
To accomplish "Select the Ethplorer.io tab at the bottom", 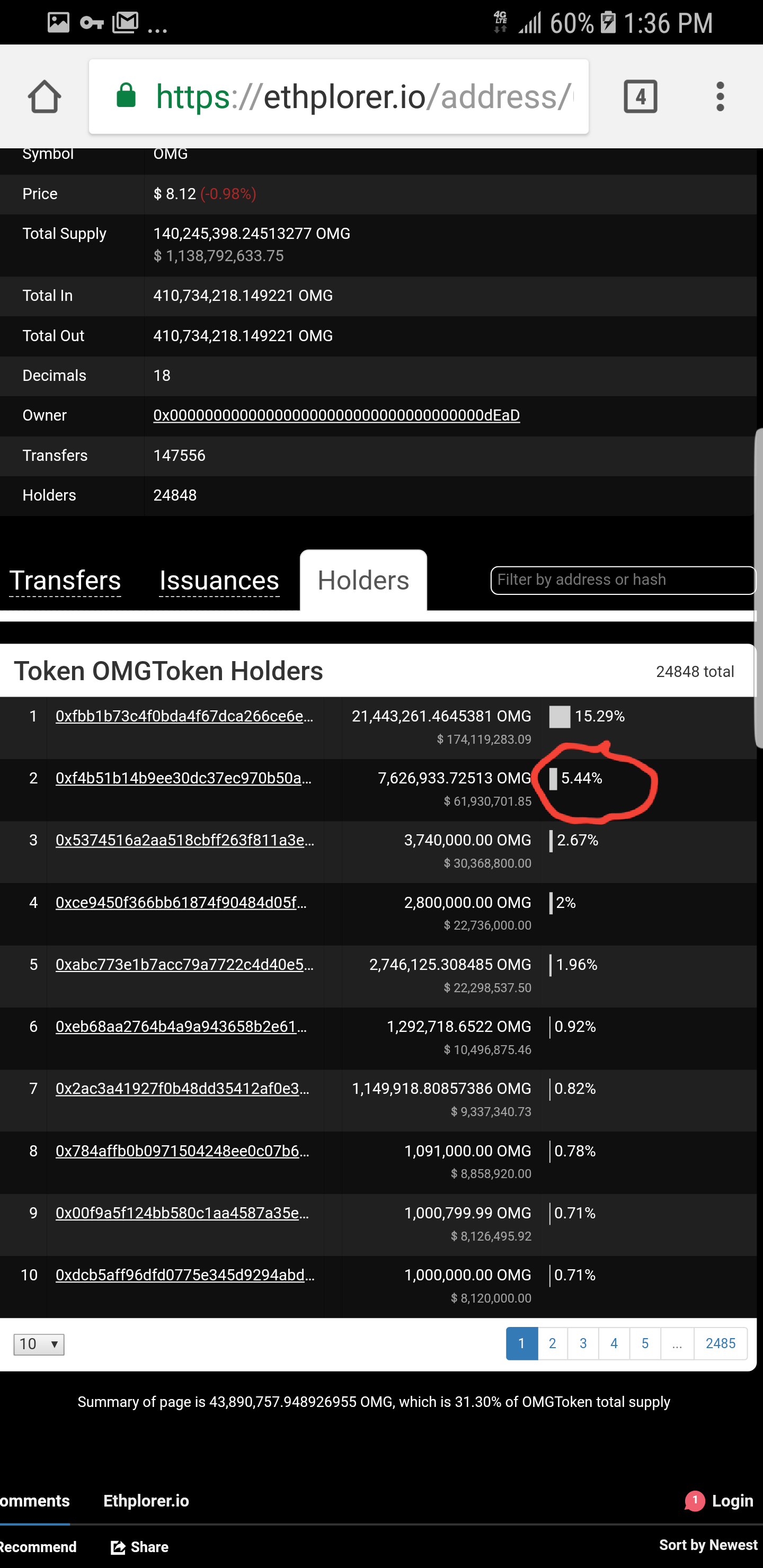I will [x=146, y=1500].
